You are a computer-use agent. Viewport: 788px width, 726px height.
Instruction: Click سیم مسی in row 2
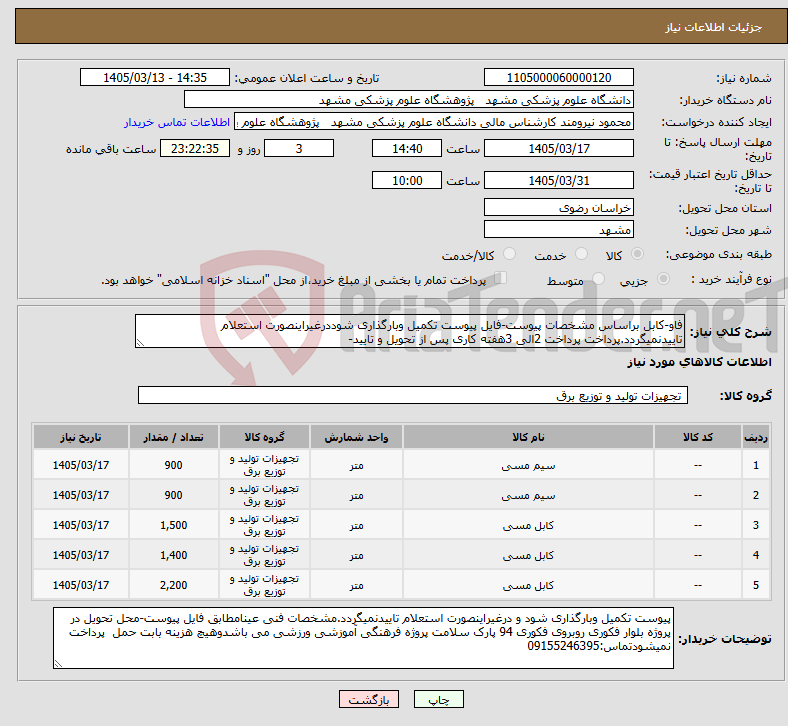point(528,495)
